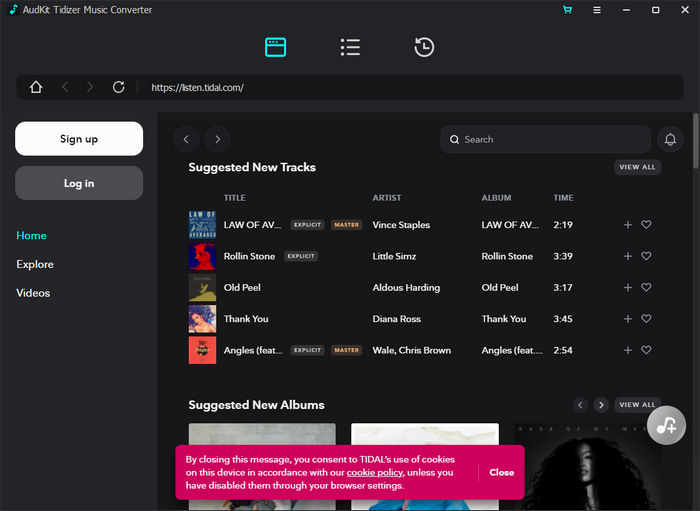Favorite the Rollin Stone track
The width and height of the screenshot is (700, 511).
click(x=646, y=256)
